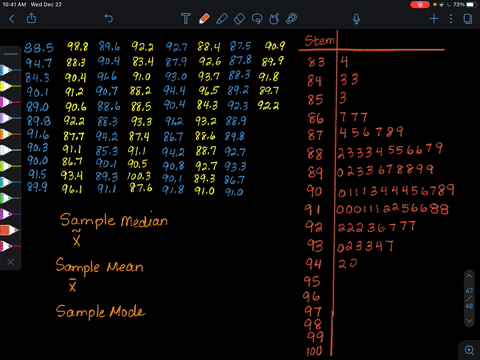Go to next page with down chevron

(x=469, y=321)
